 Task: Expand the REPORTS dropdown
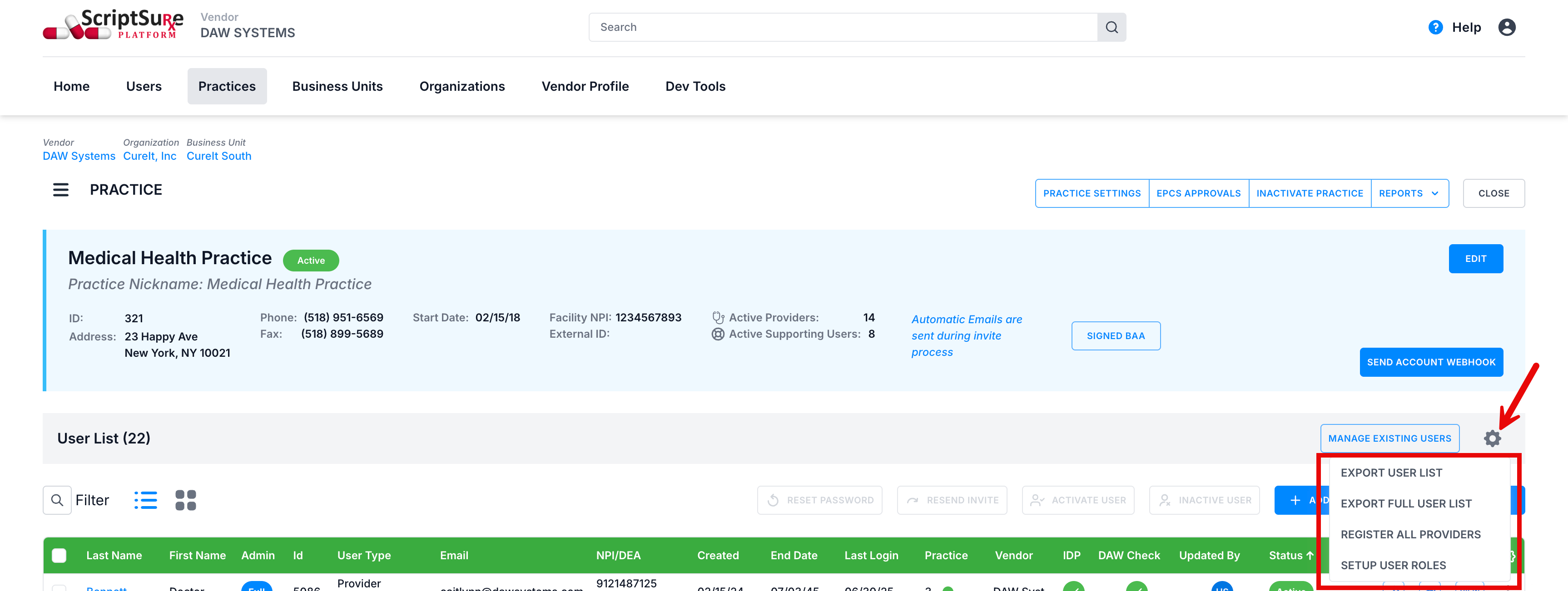[1409, 193]
